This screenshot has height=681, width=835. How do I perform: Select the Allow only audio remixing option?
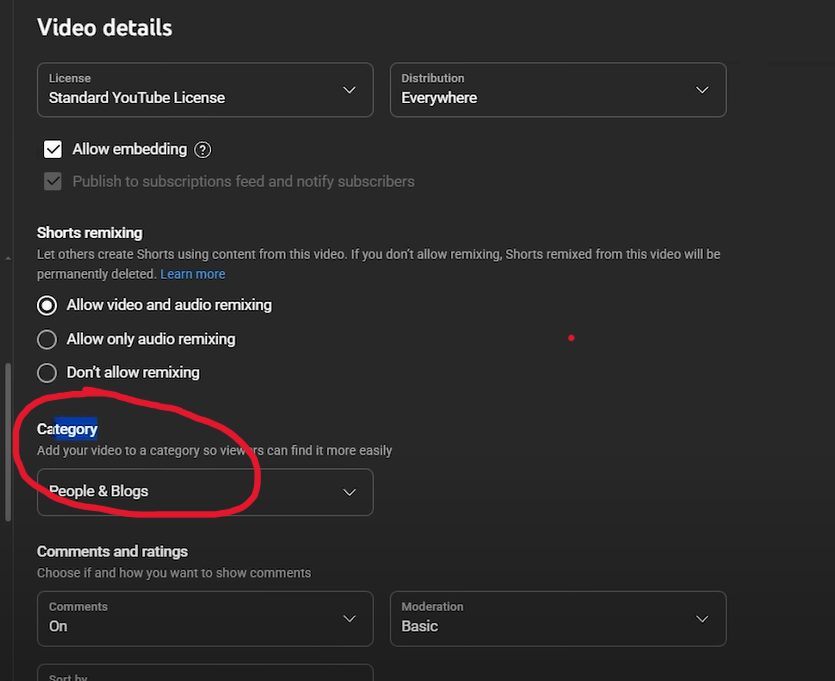tap(46, 339)
